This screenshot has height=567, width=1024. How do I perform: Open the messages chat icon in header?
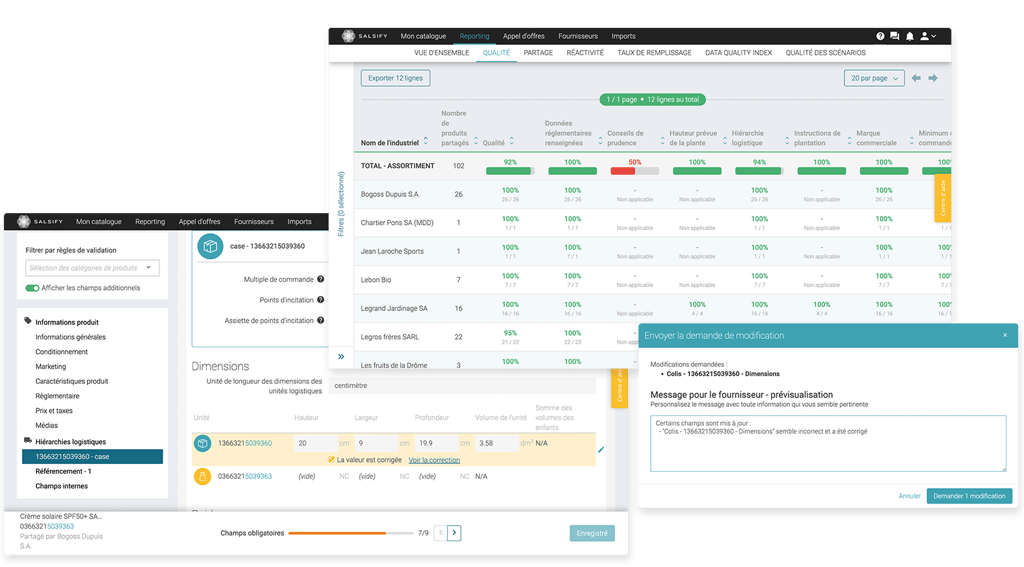pyautogui.click(x=895, y=36)
